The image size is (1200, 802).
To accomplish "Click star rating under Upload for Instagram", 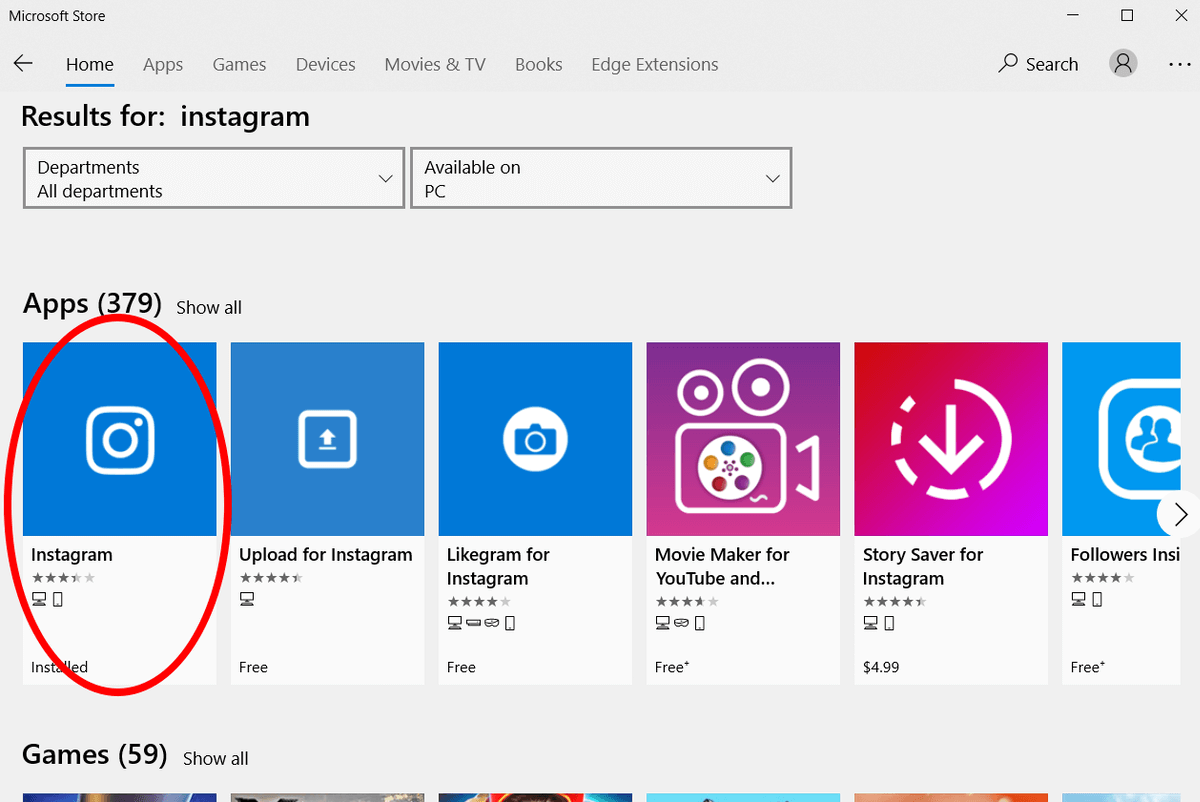I will point(271,578).
